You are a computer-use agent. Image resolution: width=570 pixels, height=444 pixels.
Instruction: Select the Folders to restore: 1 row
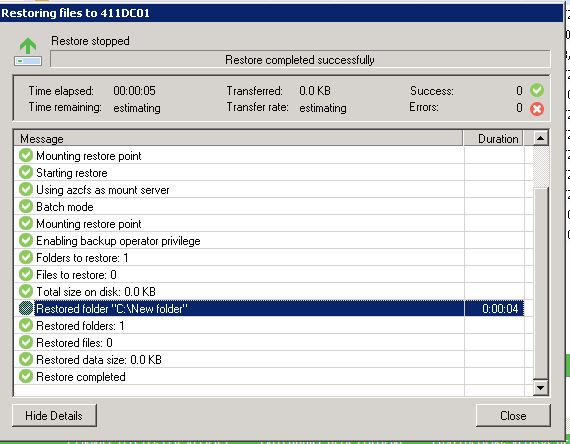tap(269, 257)
